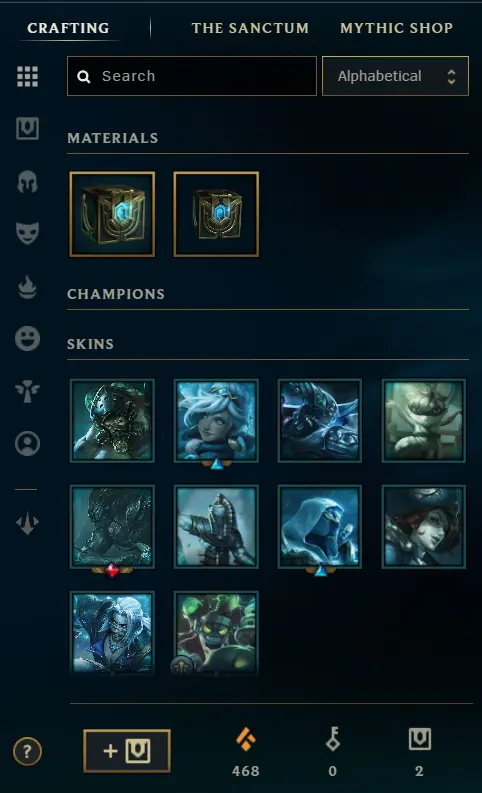Select the all-items grid filter icon
The image size is (482, 793).
(27, 77)
